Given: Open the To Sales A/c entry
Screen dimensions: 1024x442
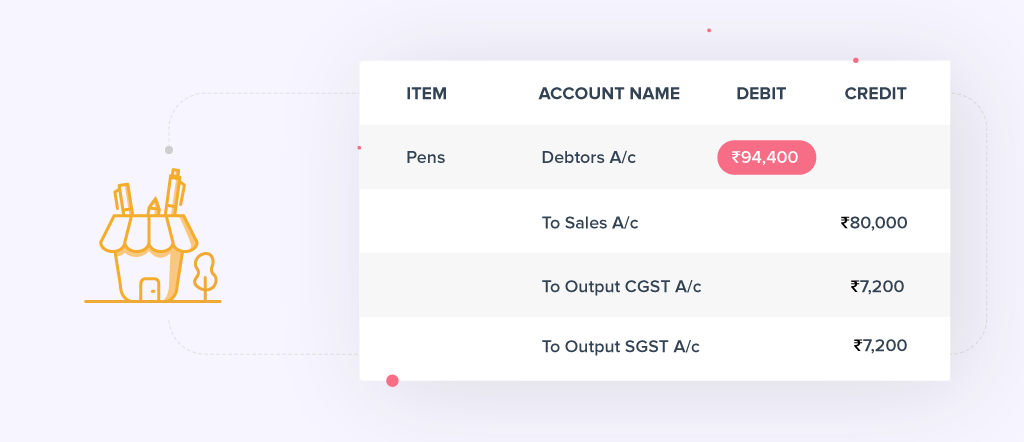Looking at the screenshot, I should tap(589, 223).
